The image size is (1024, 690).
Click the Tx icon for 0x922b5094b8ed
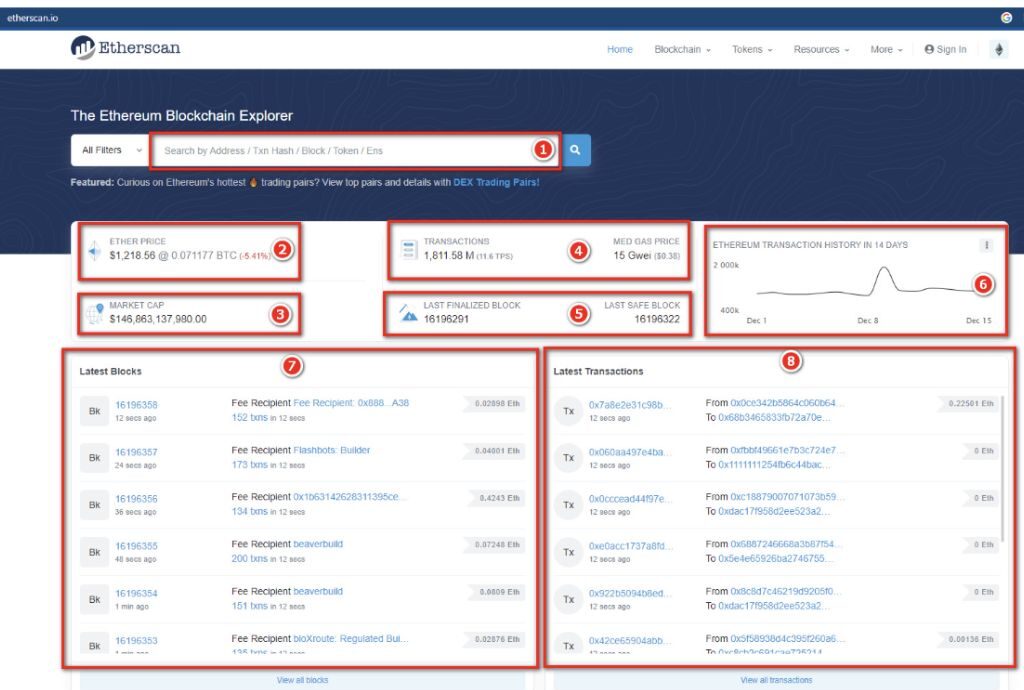coord(569,599)
